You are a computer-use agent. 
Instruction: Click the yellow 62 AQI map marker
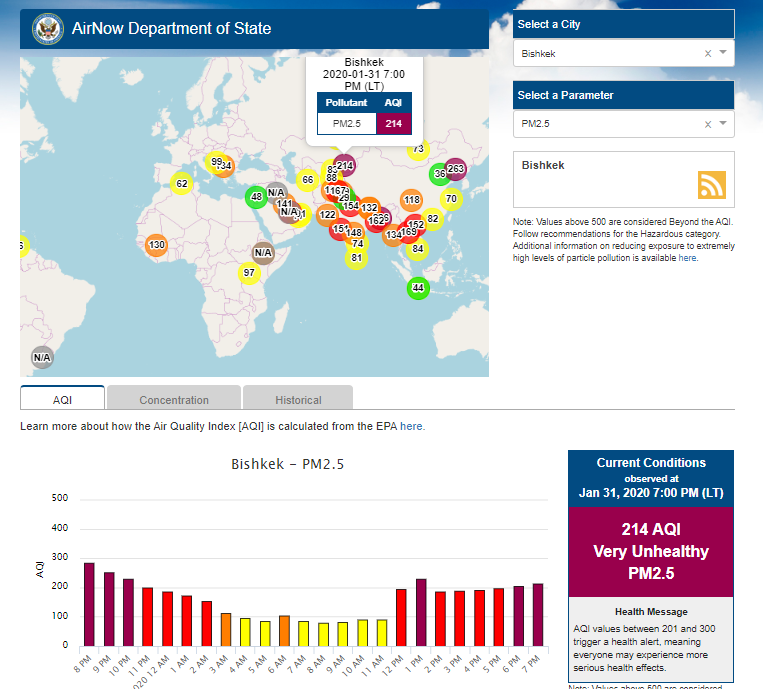tap(181, 184)
